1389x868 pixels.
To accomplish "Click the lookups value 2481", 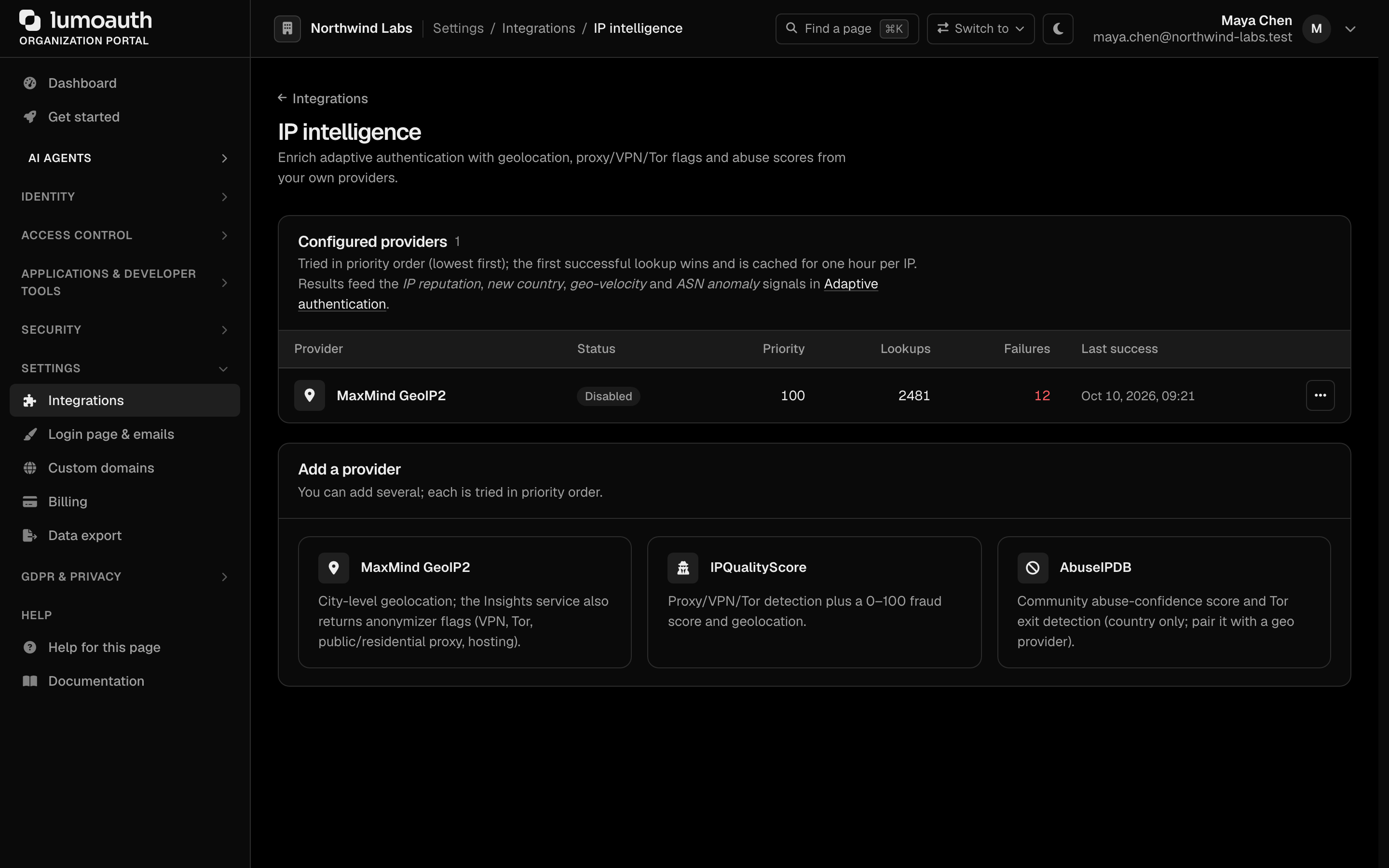I will pos(914,395).
